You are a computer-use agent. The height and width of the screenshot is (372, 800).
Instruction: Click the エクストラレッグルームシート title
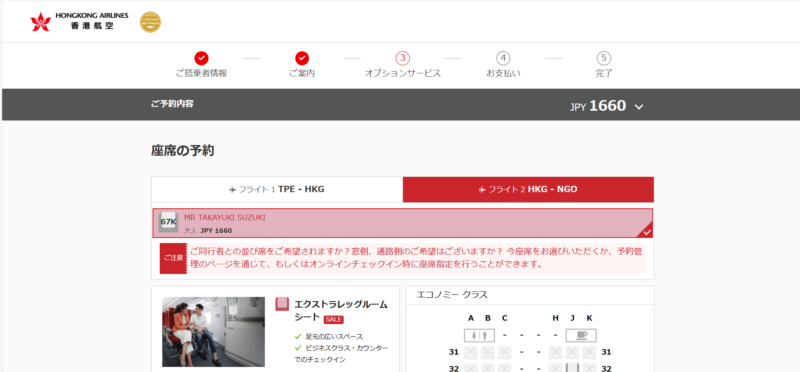pos(341,310)
